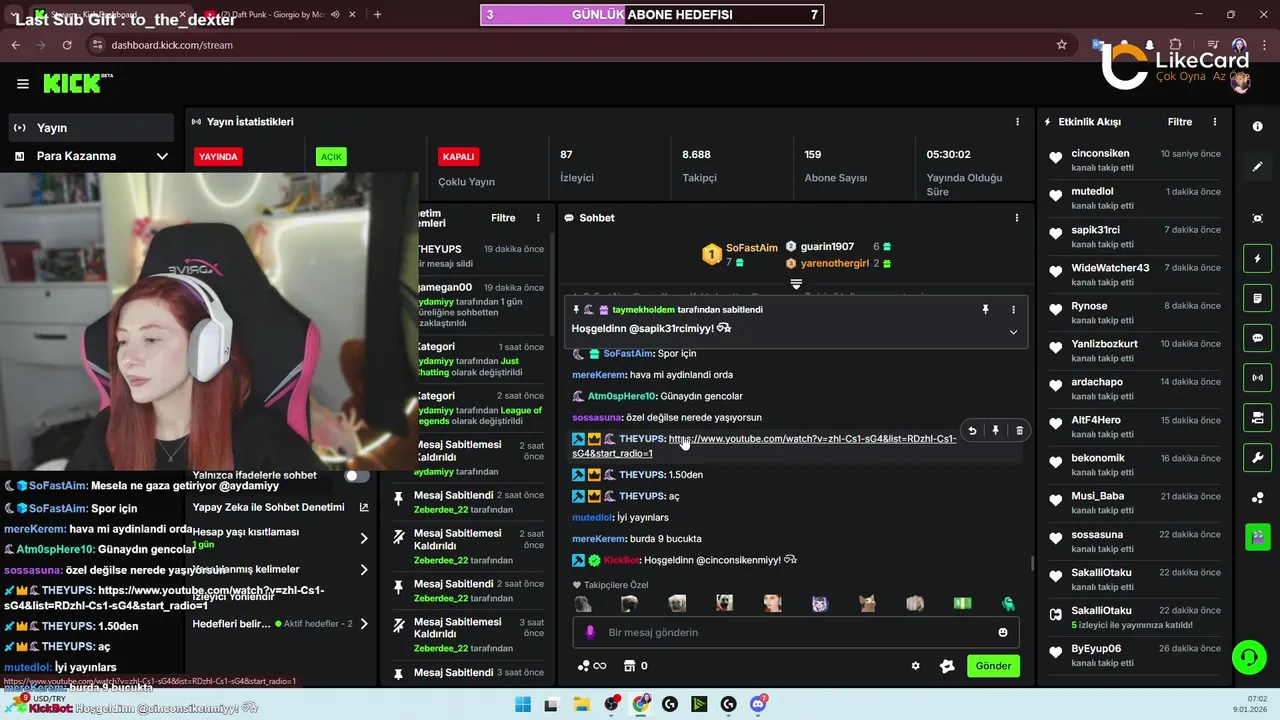Screen dimensions: 1280x720
Task: Open the green headset support button
Action: point(1249,657)
